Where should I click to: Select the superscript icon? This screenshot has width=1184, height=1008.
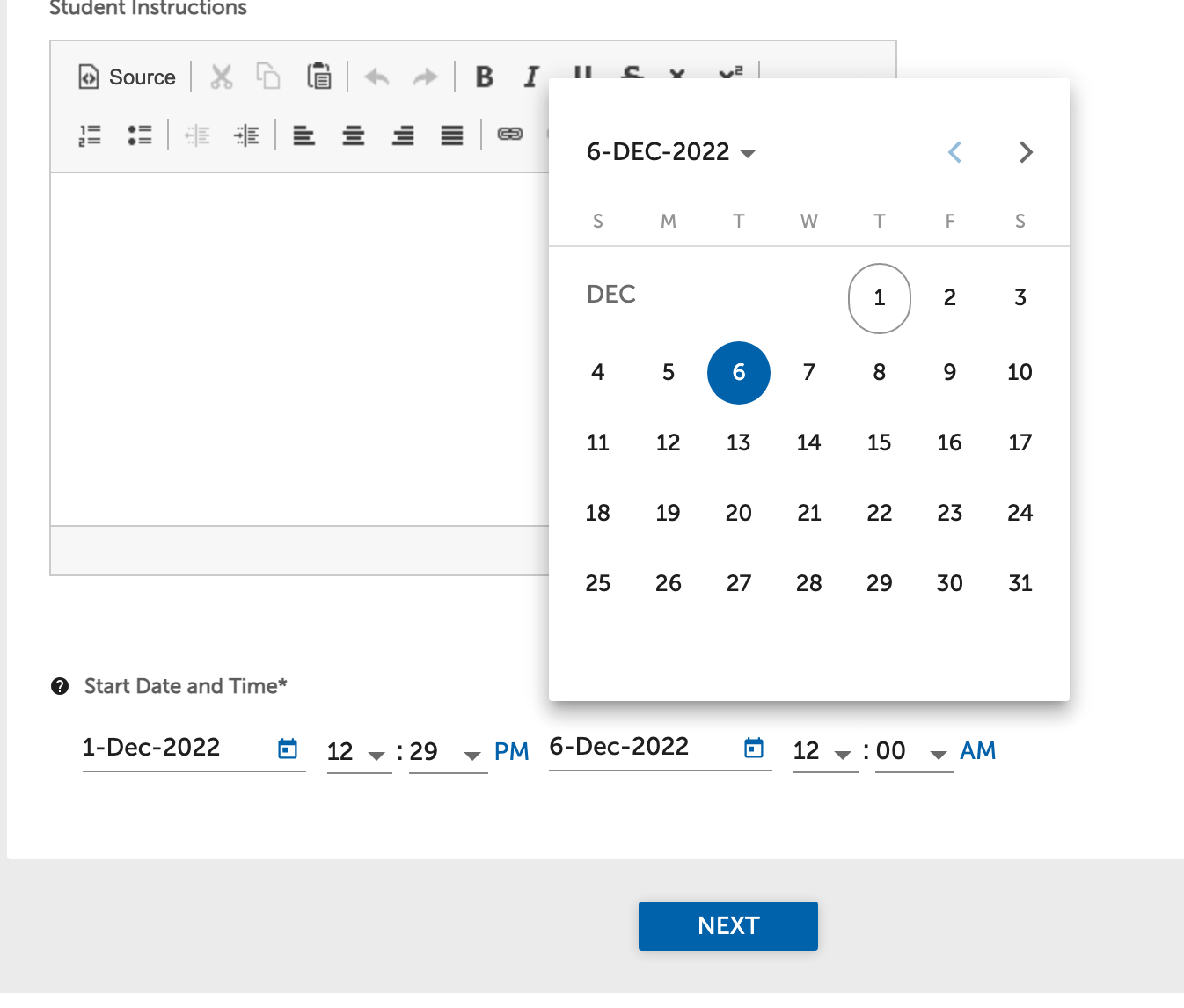(729, 77)
